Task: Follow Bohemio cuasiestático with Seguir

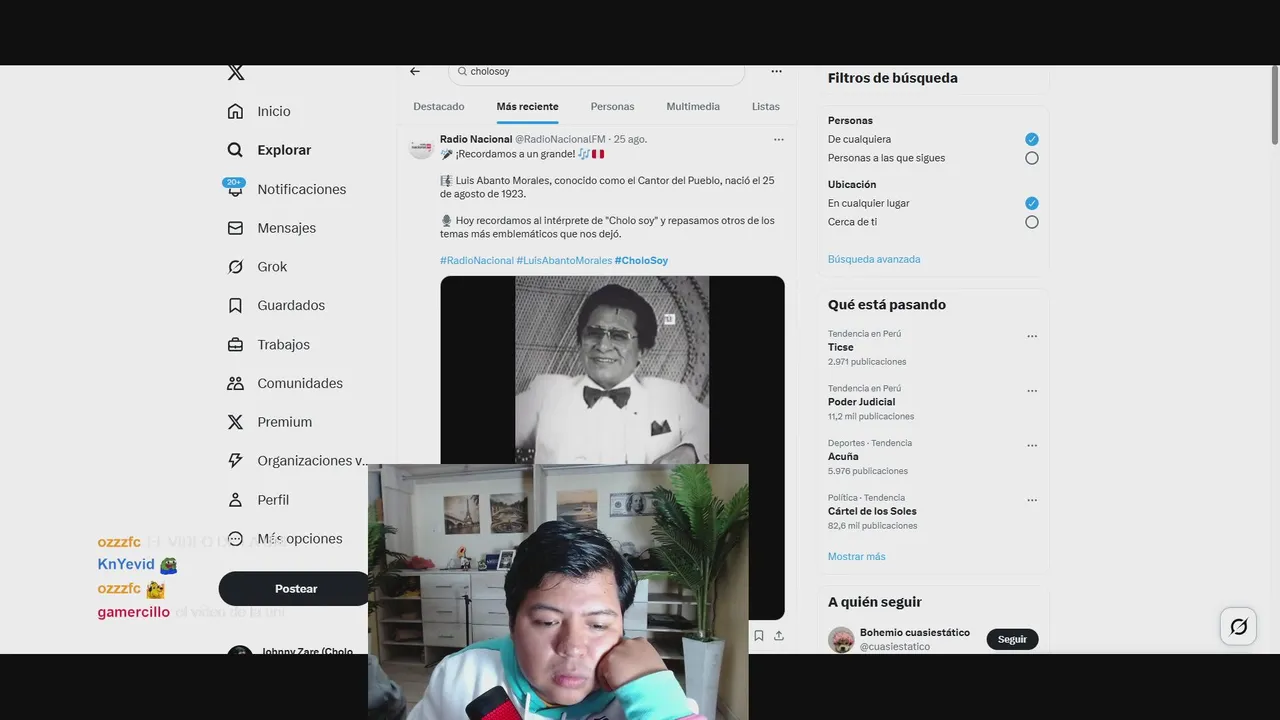Action: (1012, 639)
